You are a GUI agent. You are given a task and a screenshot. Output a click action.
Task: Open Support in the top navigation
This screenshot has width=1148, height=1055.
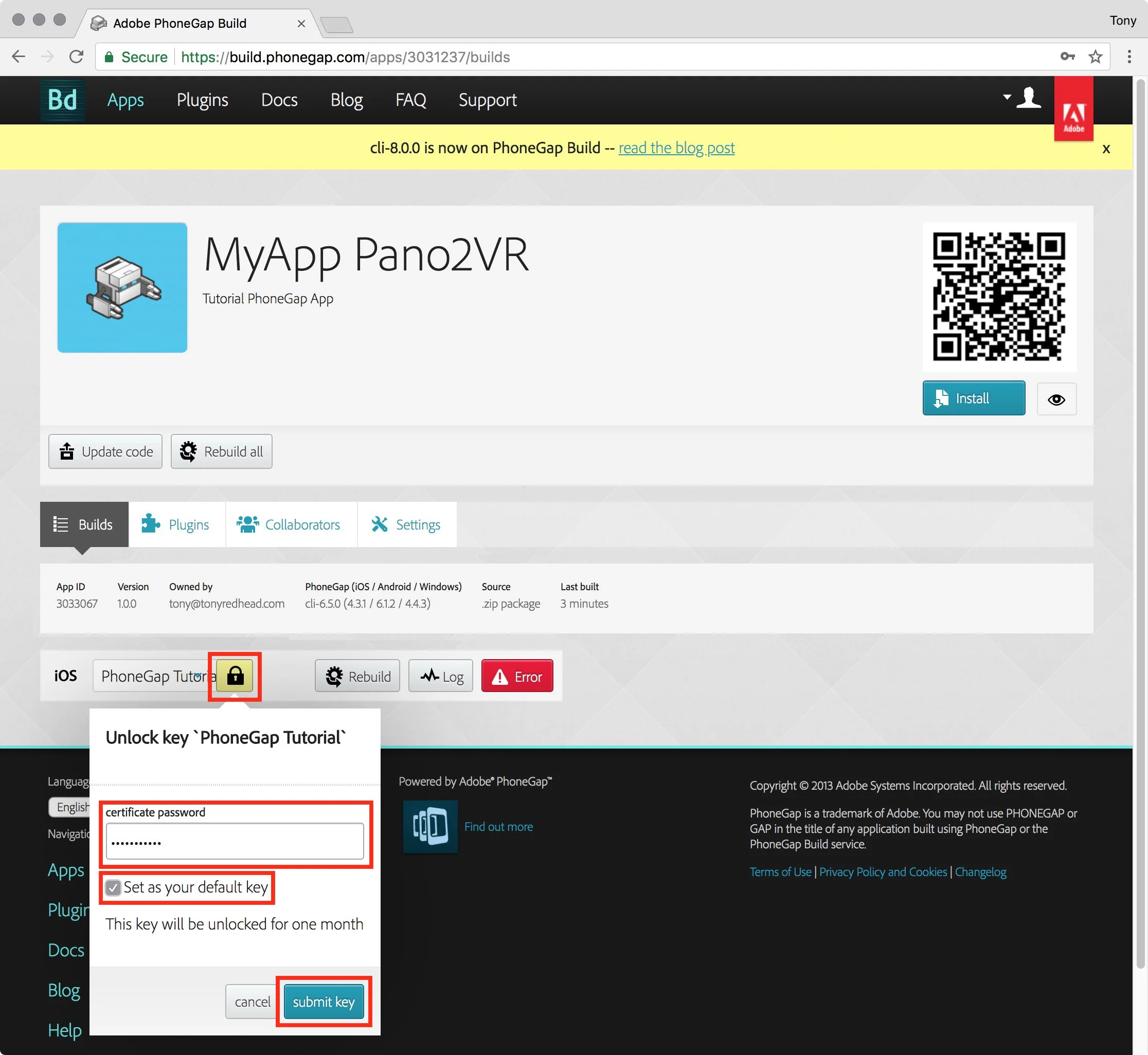488,100
